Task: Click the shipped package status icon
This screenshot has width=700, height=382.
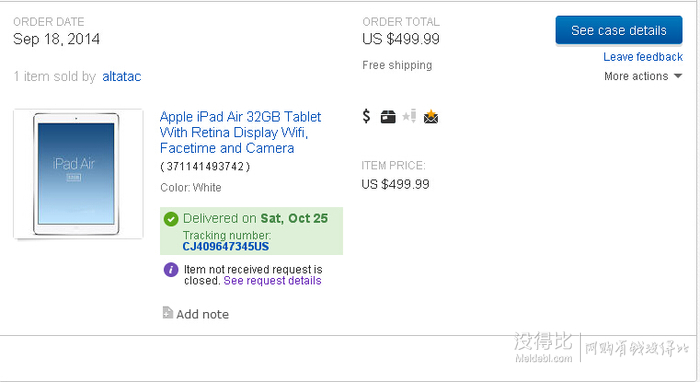Action: click(x=388, y=117)
